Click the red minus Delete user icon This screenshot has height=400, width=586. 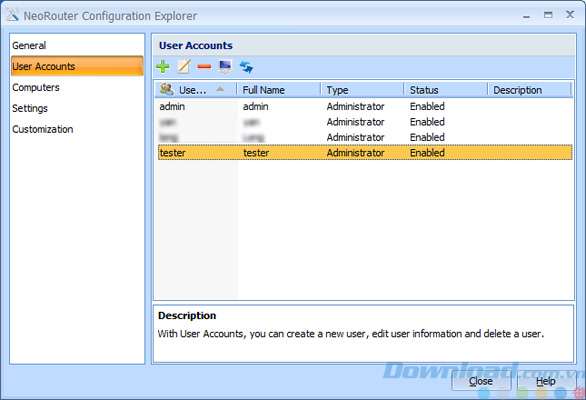click(x=204, y=67)
